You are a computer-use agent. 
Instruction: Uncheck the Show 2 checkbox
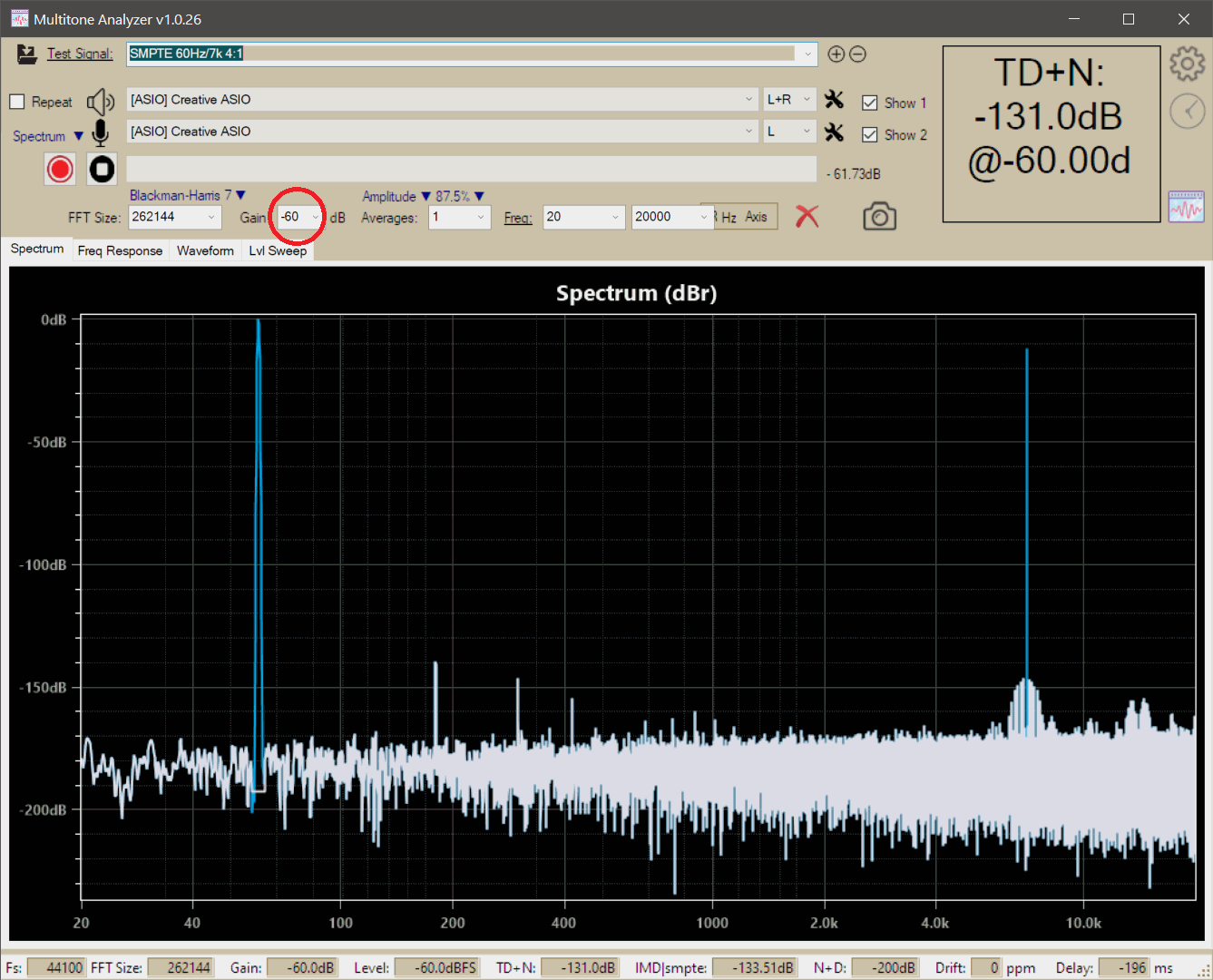pyautogui.click(x=869, y=134)
